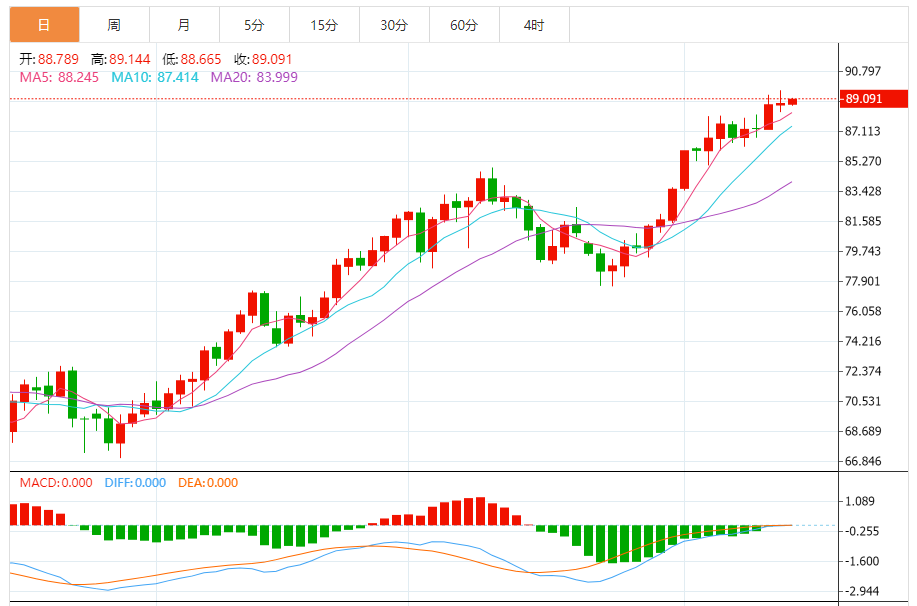
Task: Open the 60分 hourly chart tab
Action: pos(464,25)
